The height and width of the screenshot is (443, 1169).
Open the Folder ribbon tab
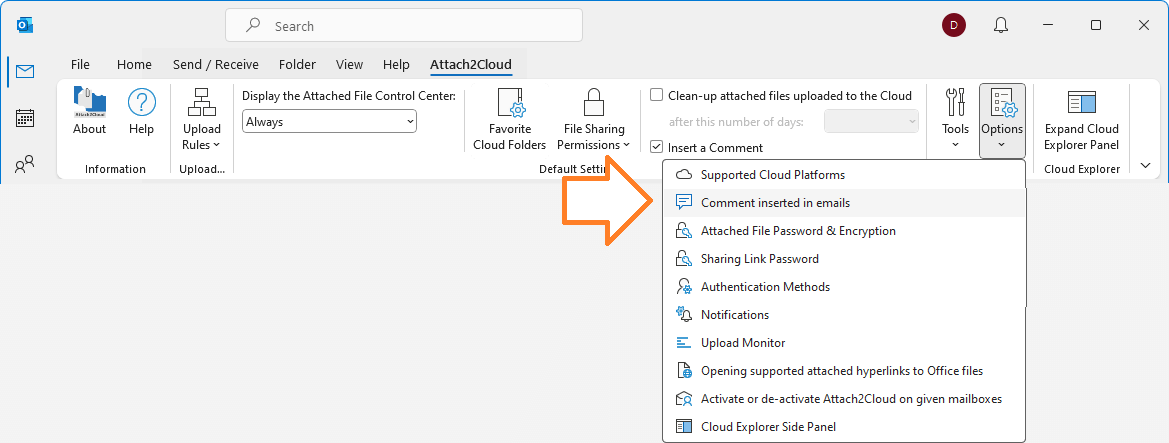coord(297,65)
